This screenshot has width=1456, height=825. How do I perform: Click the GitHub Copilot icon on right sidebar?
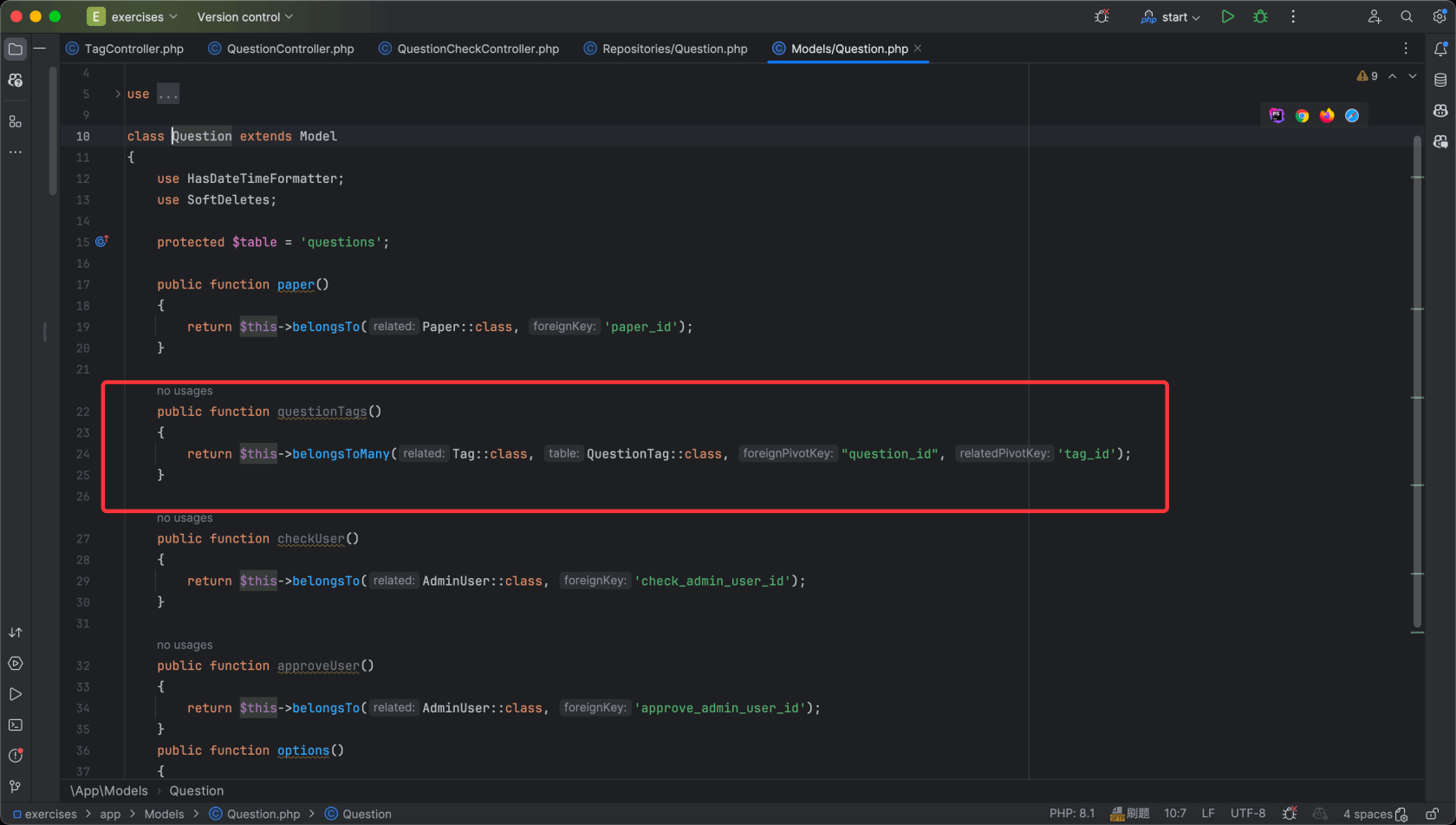(1440, 111)
